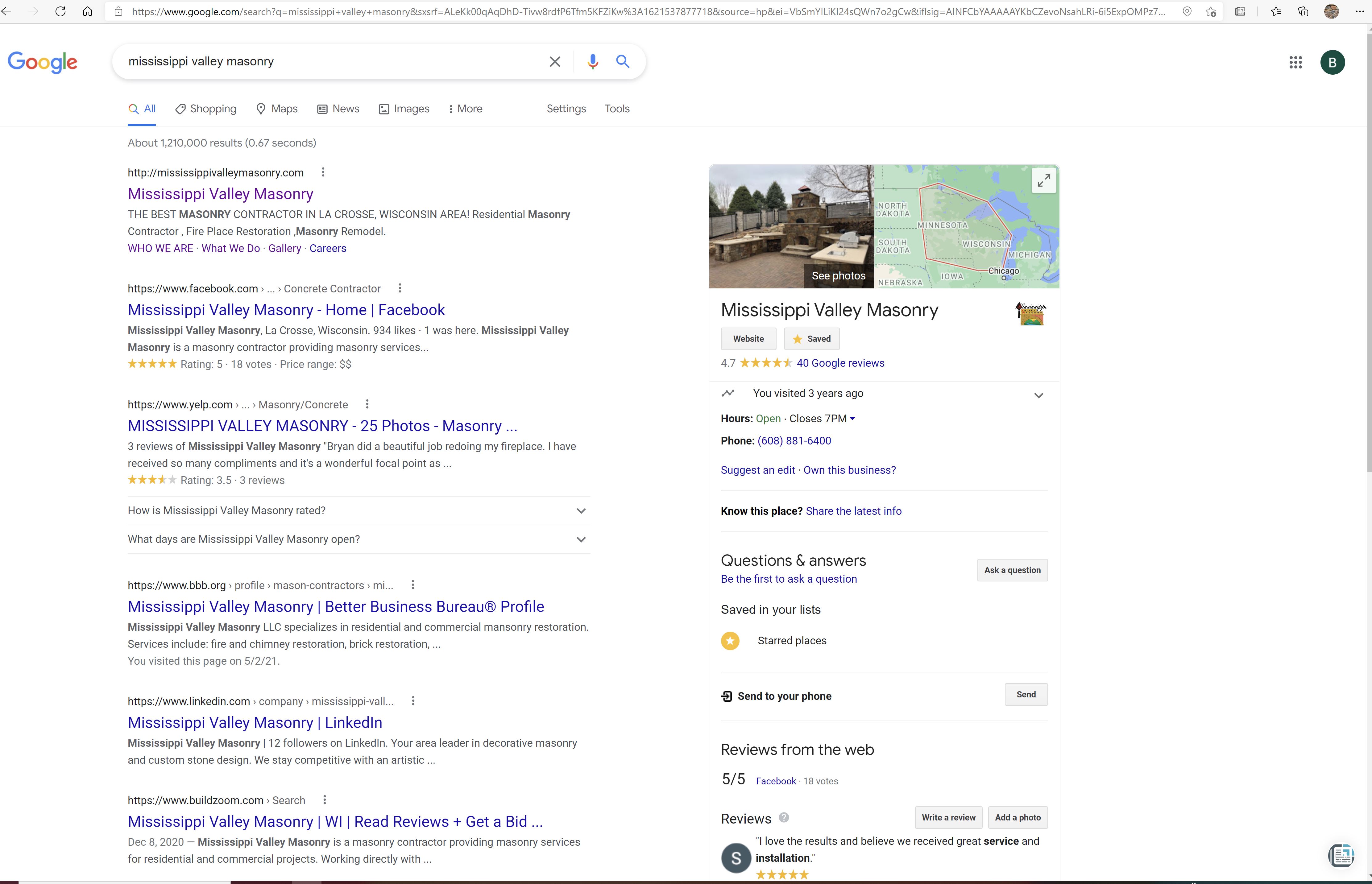Viewport: 1372px width, 884px height.
Task: Start voice search with microphone icon
Action: tap(593, 61)
